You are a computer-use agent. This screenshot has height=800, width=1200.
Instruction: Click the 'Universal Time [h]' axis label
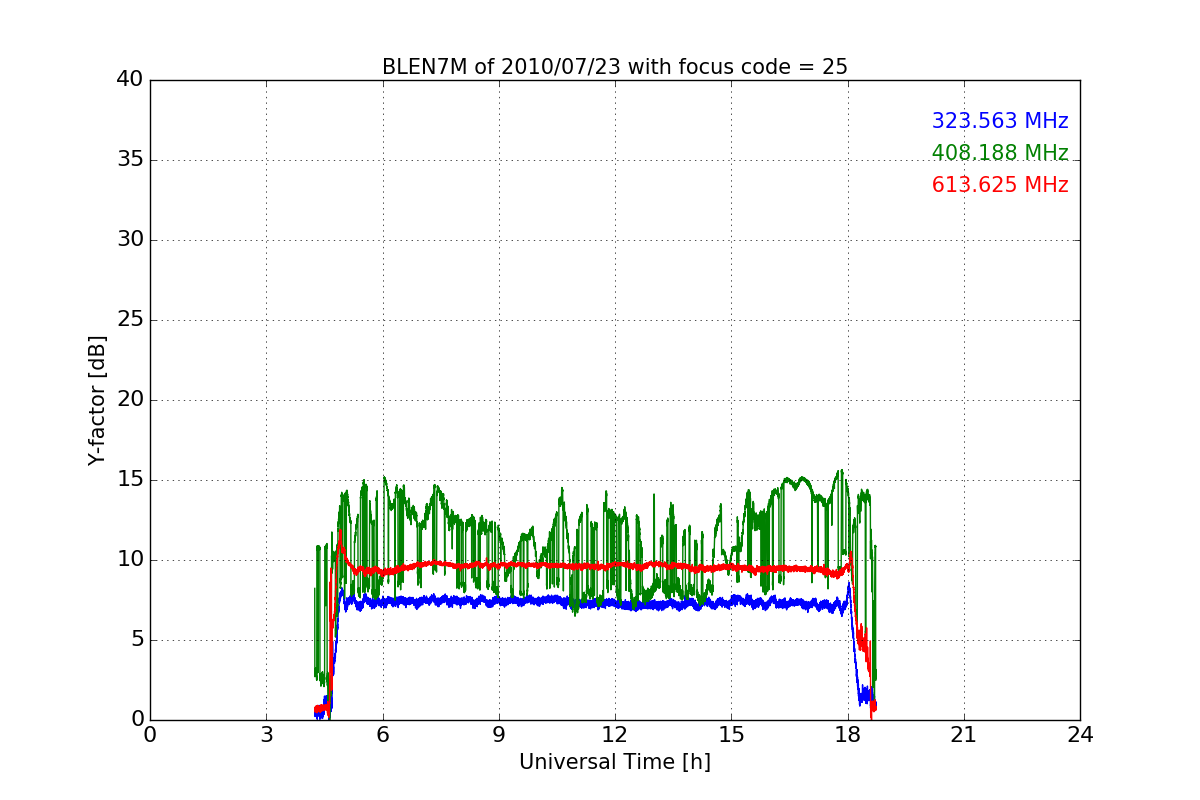tap(615, 762)
